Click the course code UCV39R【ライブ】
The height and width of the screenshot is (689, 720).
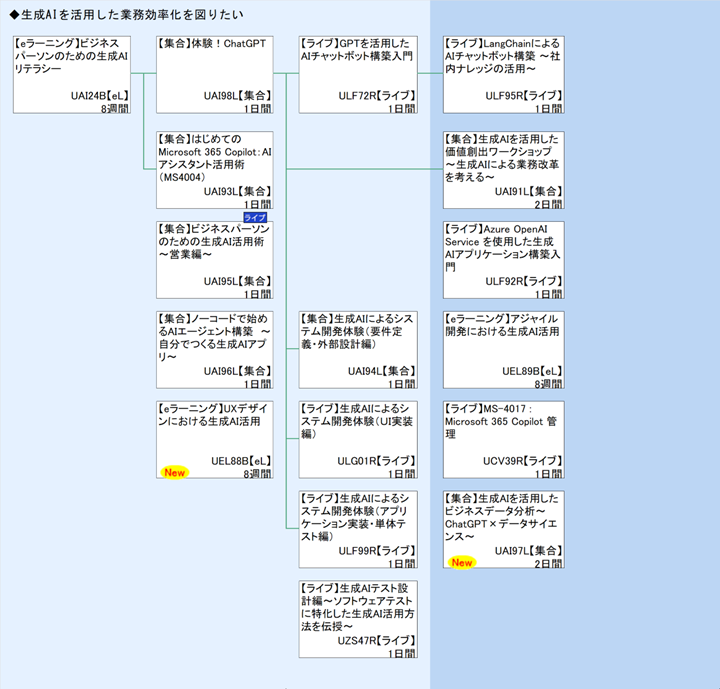point(523,461)
